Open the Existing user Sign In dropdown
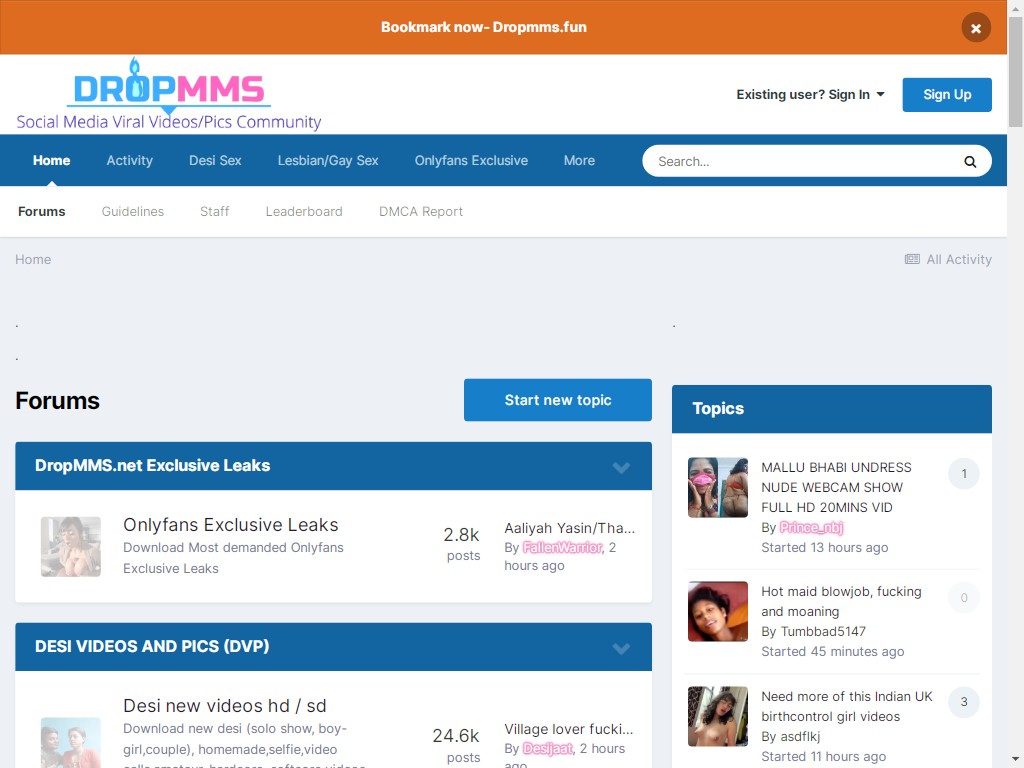 pyautogui.click(x=810, y=95)
